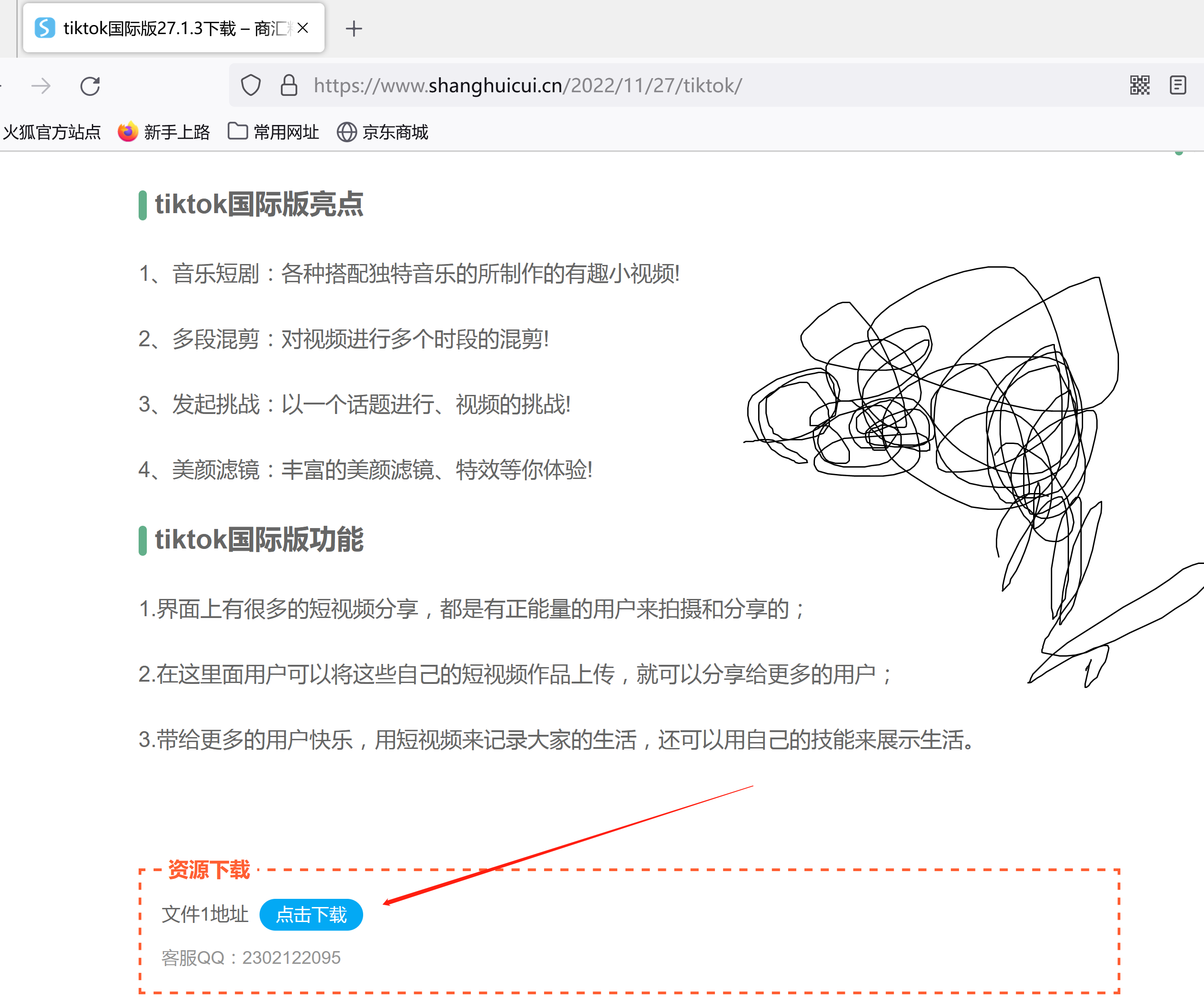Click the Firefox icon beside 新手上路
The image size is (1204, 1002).
(128, 132)
